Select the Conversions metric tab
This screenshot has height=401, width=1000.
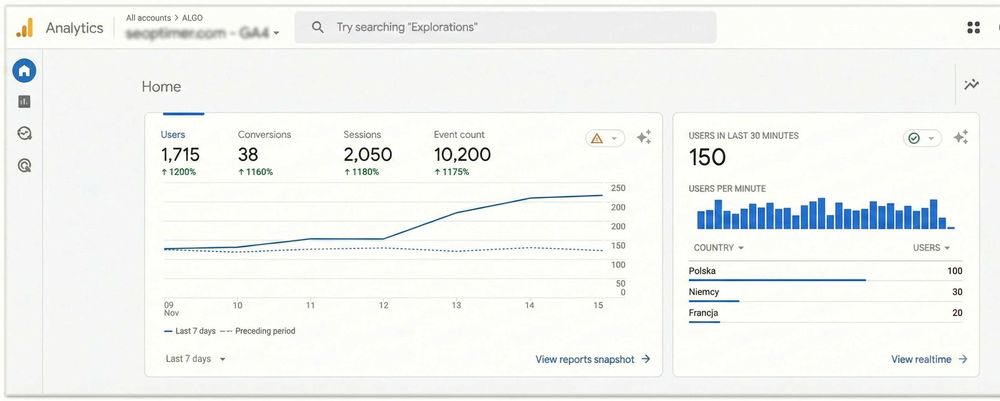264,154
